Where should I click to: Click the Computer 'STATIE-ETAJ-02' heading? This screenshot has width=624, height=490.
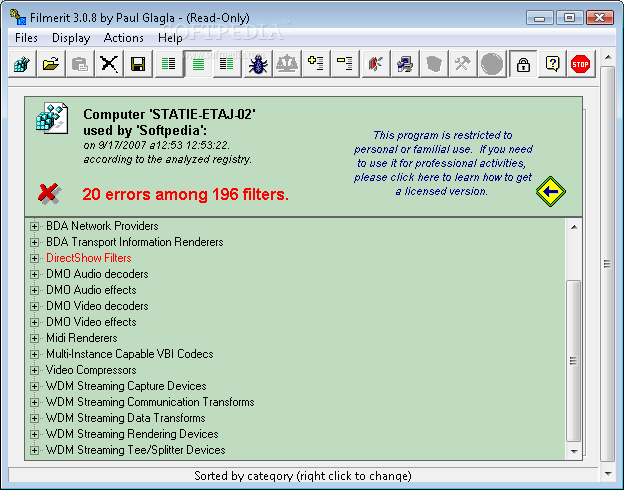[x=169, y=115]
